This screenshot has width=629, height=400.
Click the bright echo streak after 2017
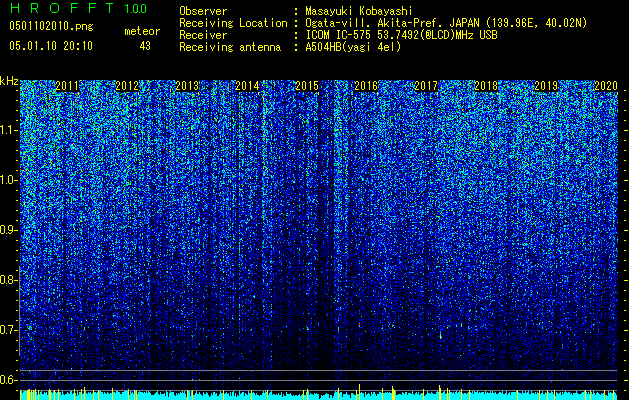tap(440, 335)
